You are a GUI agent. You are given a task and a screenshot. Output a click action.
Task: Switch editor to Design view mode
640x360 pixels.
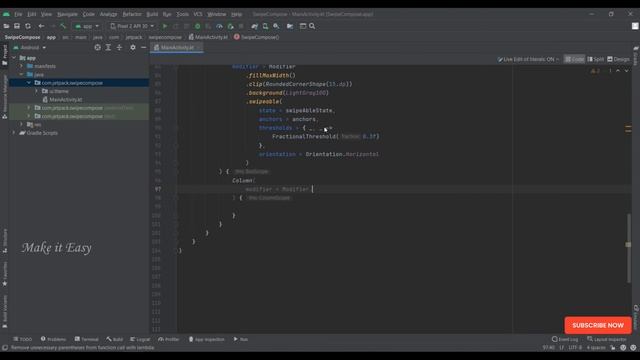click(618, 59)
